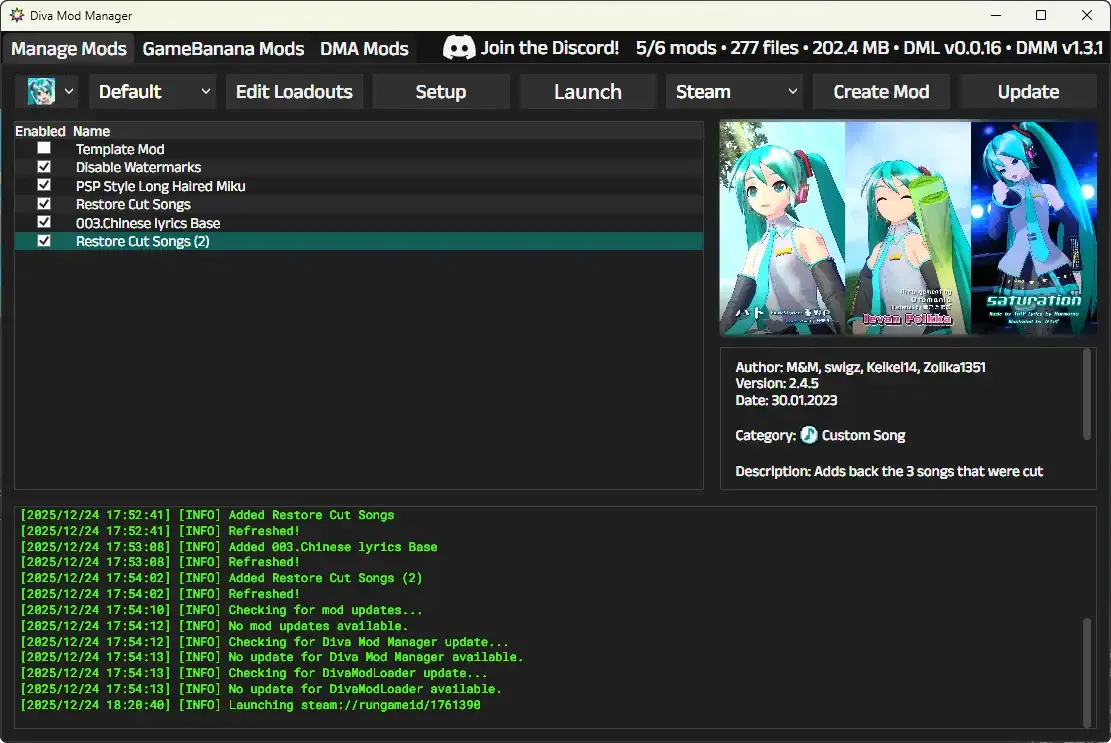Viewport: 1111px width, 743px height.
Task: Click the Diva Mod Manager title bar icon
Action: coord(16,15)
